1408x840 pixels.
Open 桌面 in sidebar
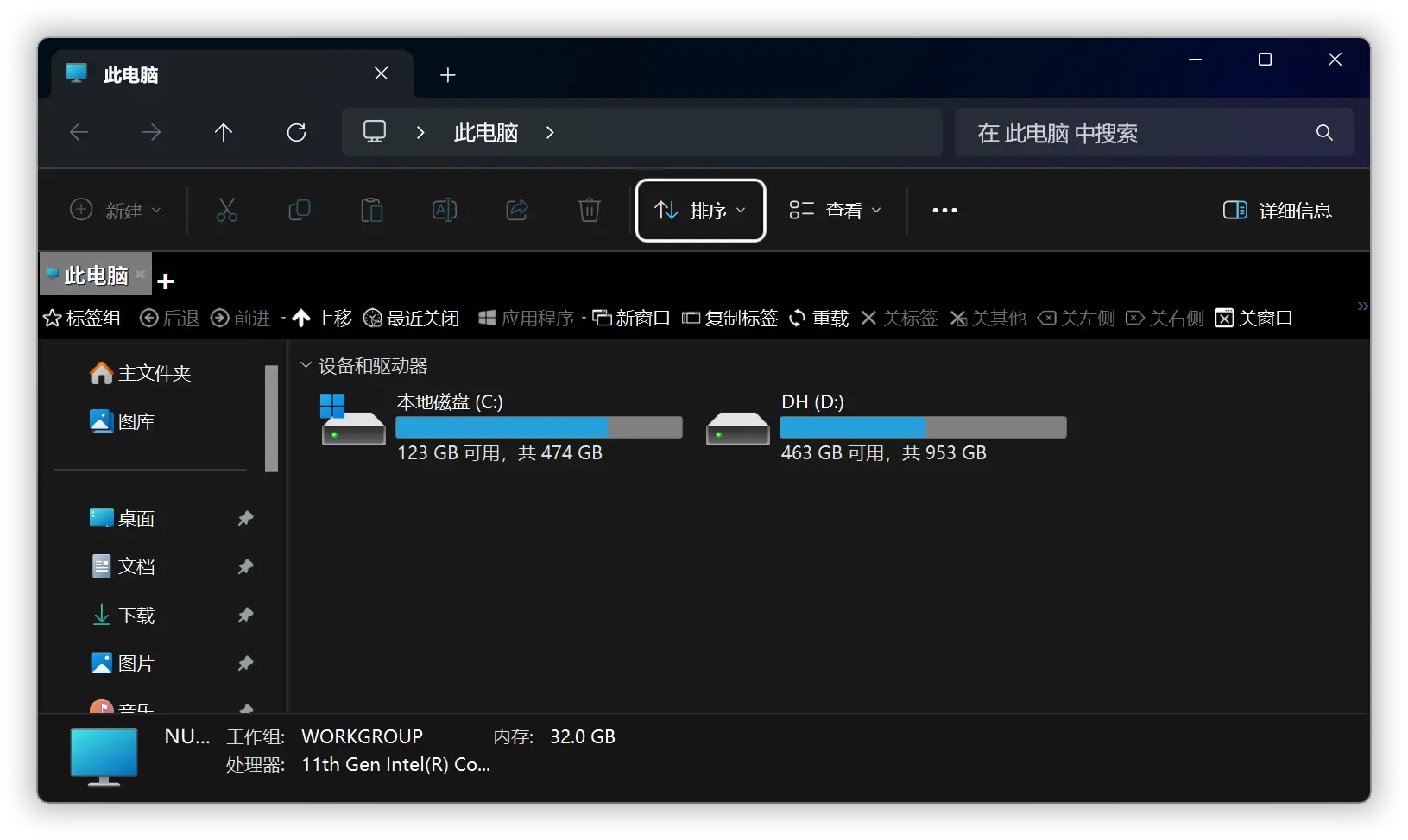click(122, 518)
